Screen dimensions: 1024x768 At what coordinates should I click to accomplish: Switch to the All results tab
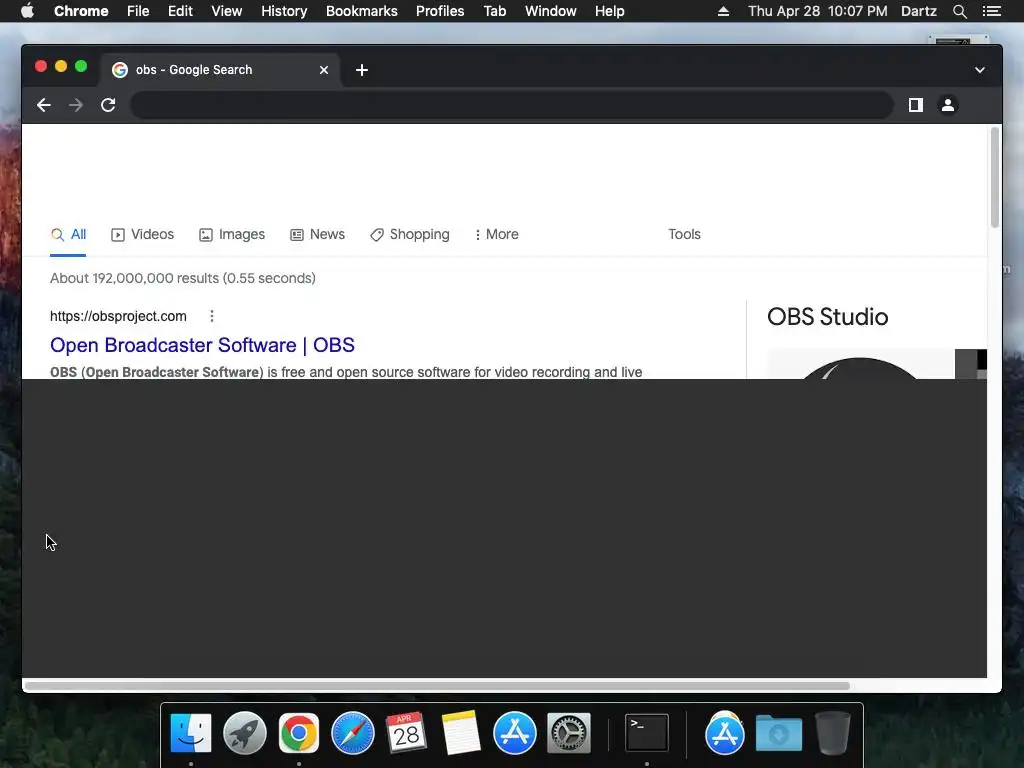pyautogui.click(x=68, y=234)
